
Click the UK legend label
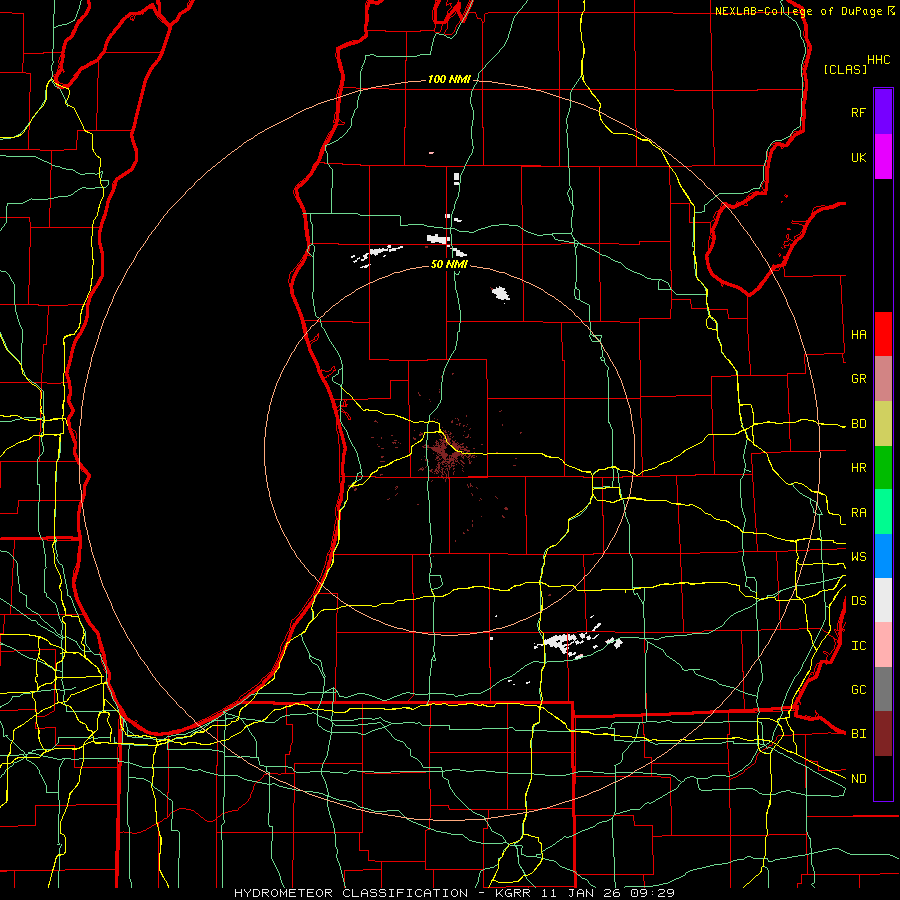coord(858,157)
